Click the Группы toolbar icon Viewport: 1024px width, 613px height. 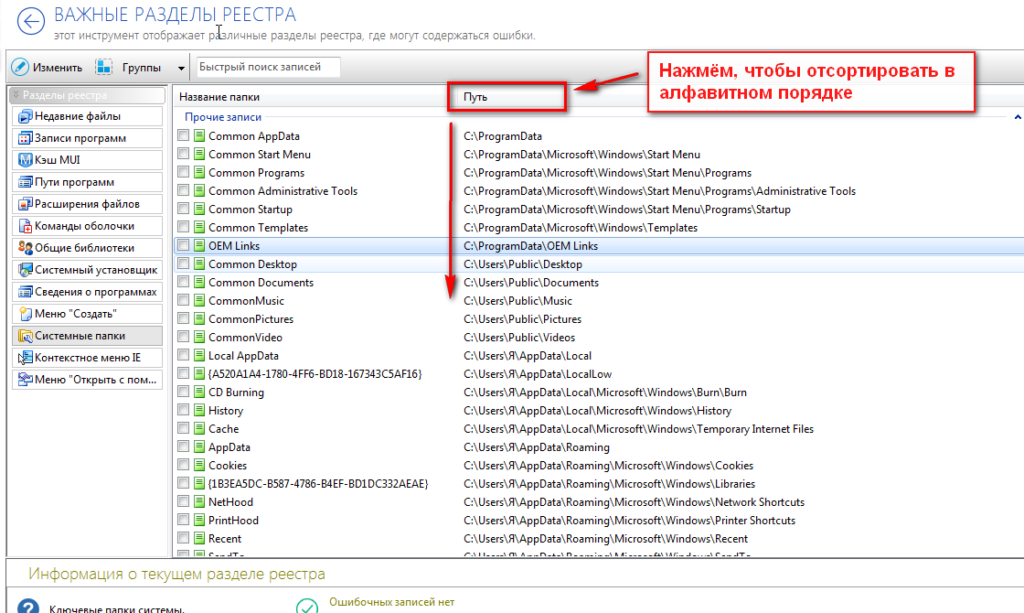tap(103, 68)
